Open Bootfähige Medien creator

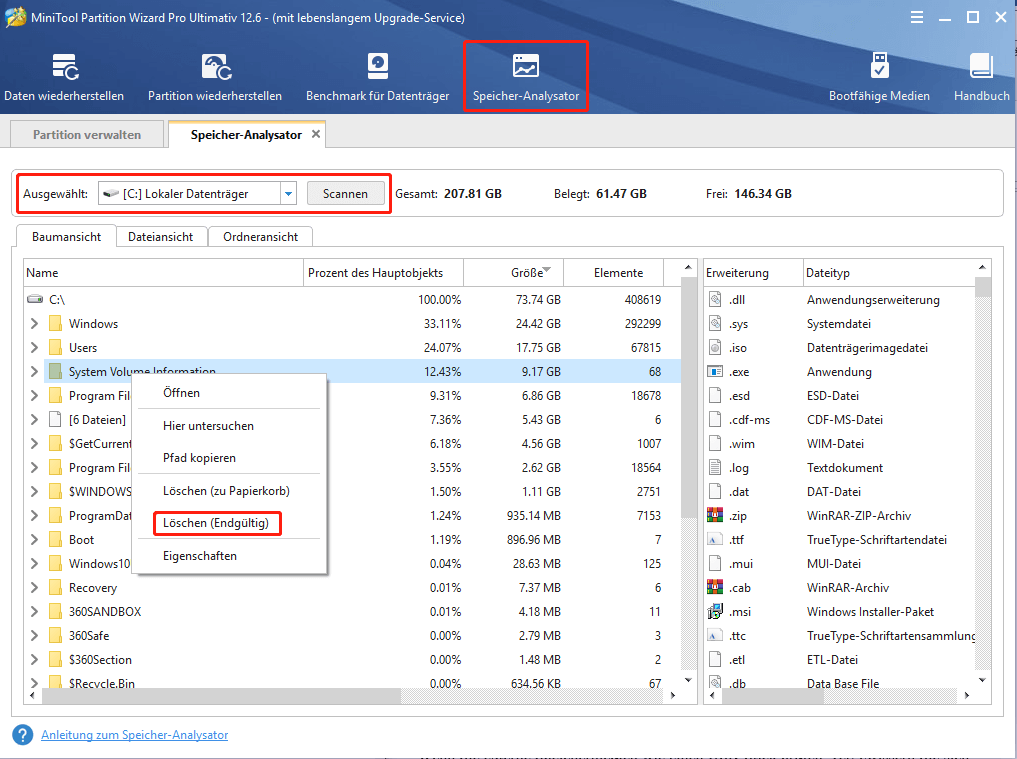(x=879, y=78)
